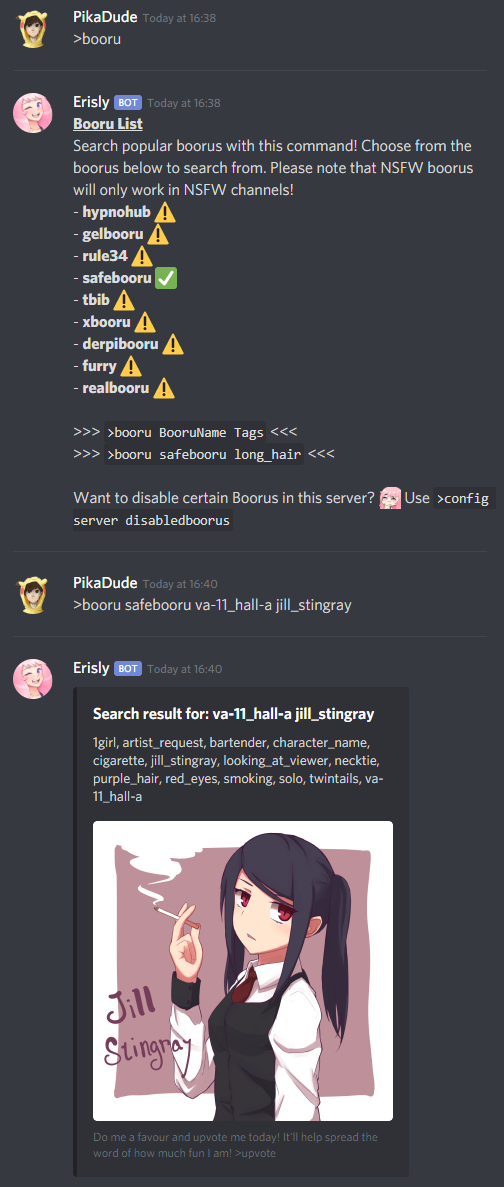The height and width of the screenshot is (1187, 504).
Task: Click PikaDude's avatar on the safebooru command message
Action: 33,594
